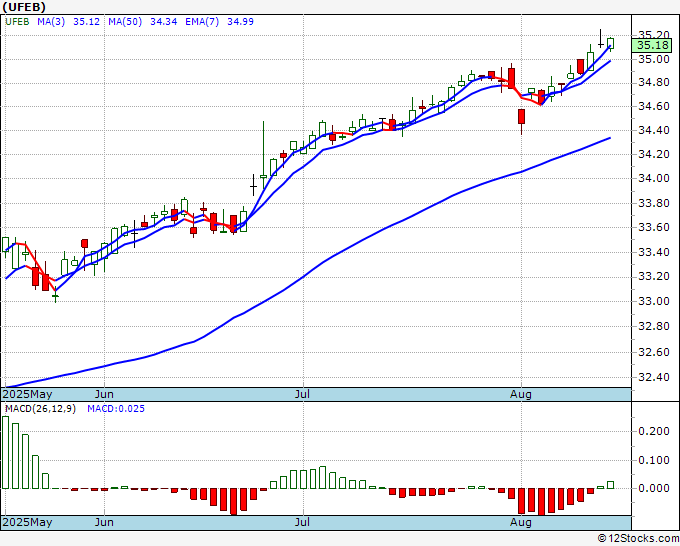680x546 pixels.
Task: Click Jun on the MACD panel axis
Action: pyautogui.click(x=104, y=522)
